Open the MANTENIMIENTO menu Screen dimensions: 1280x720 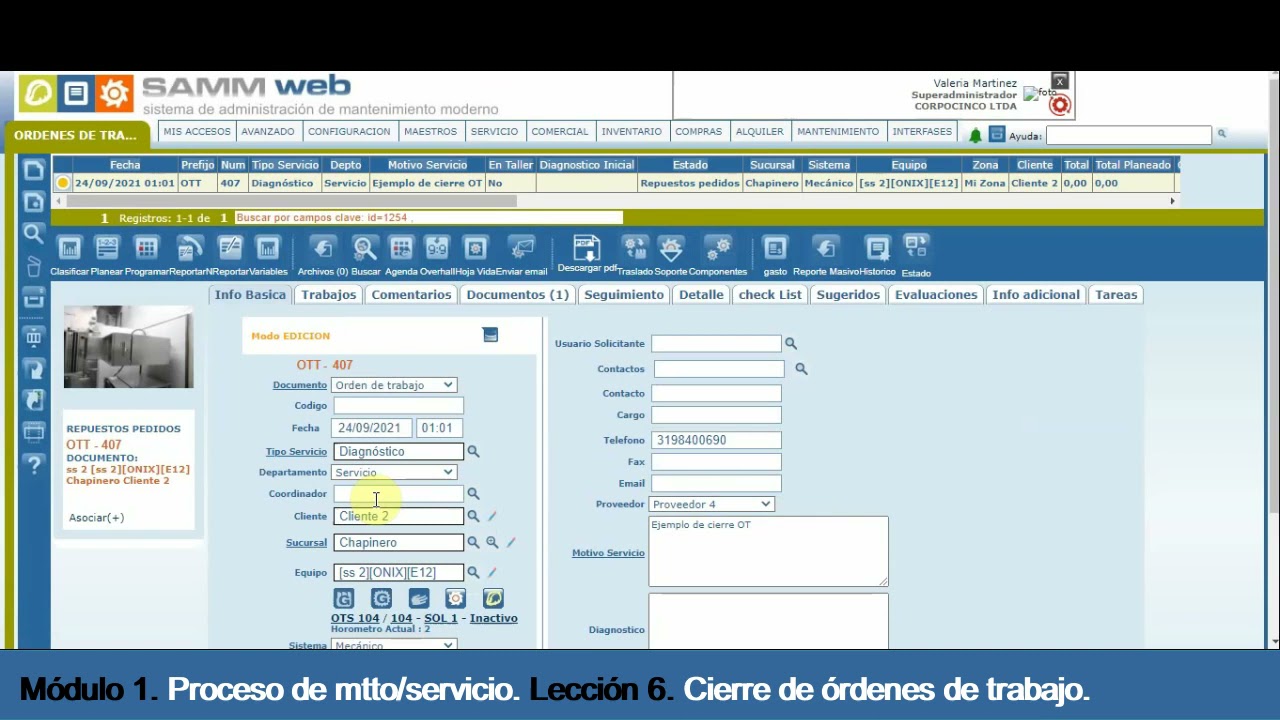(838, 132)
